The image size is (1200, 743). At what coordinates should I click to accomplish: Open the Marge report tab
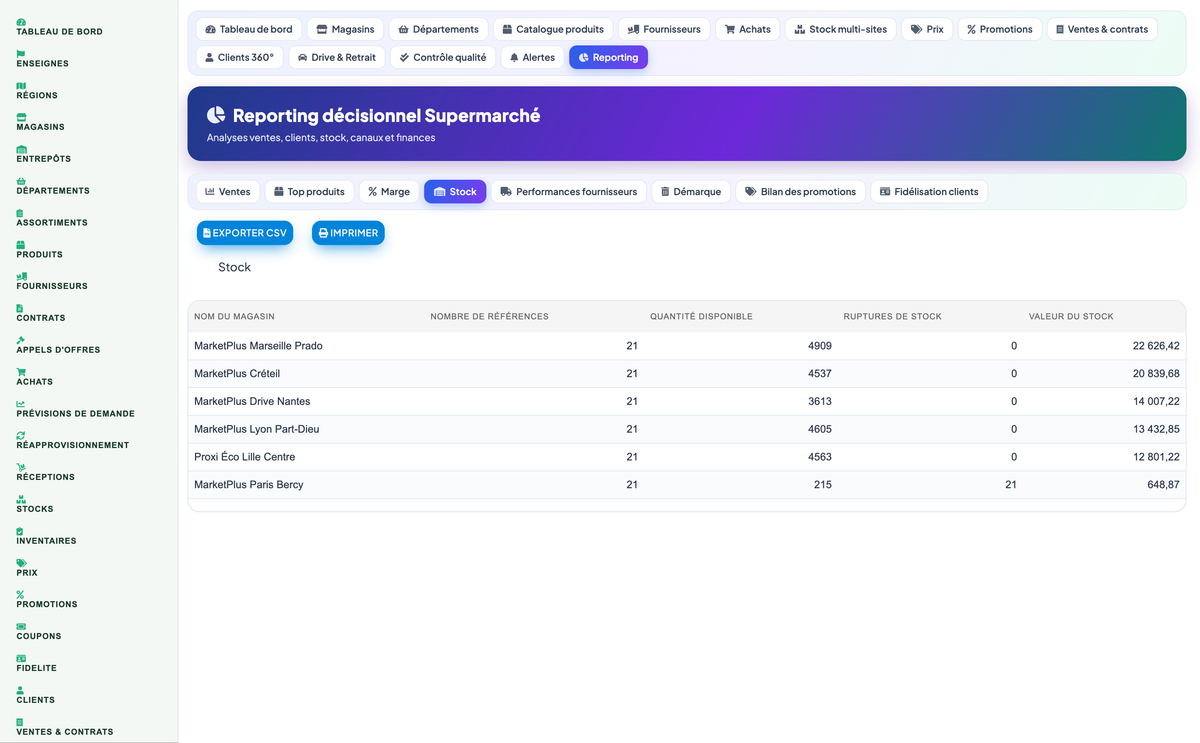[x=389, y=191]
